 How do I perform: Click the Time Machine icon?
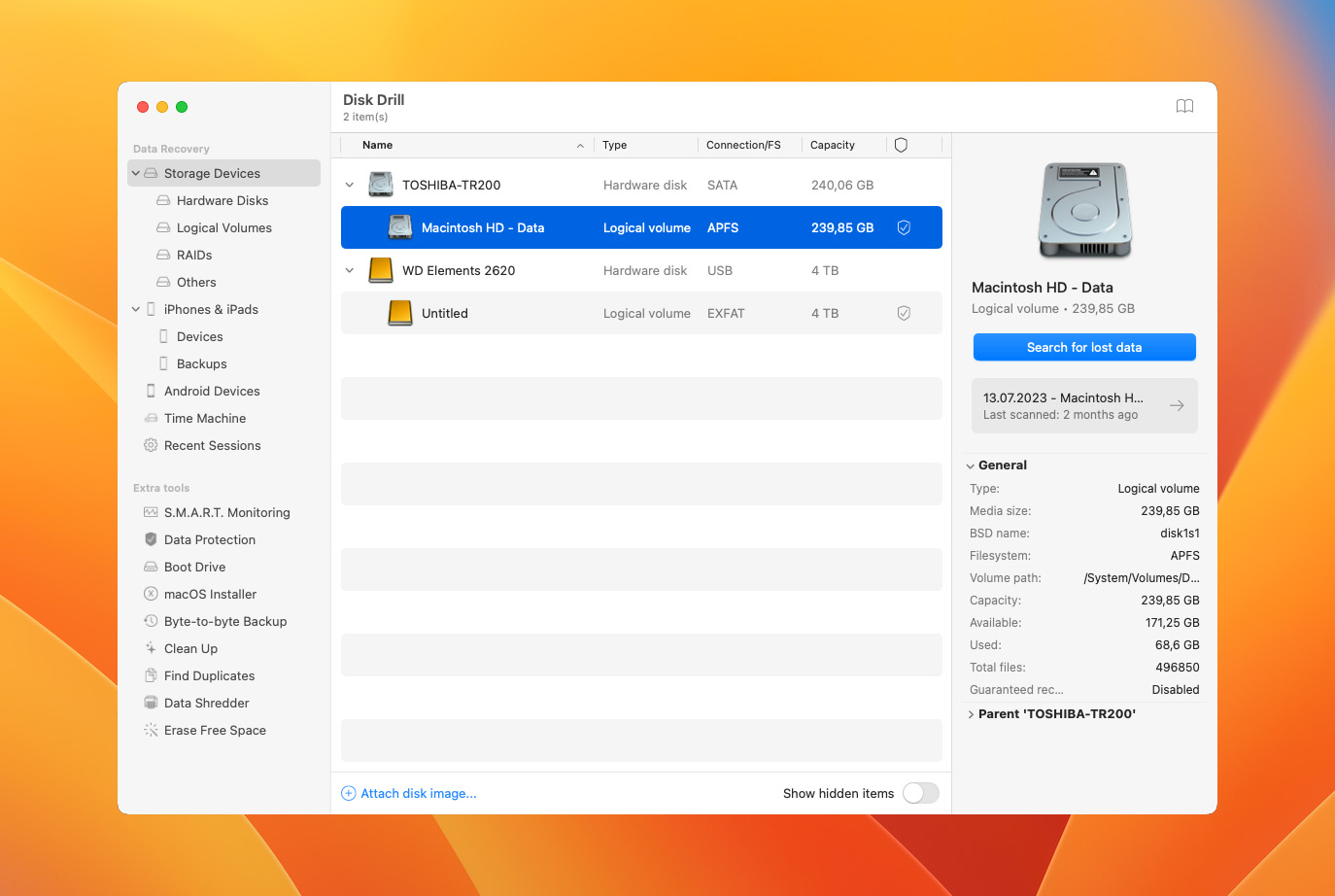click(151, 418)
